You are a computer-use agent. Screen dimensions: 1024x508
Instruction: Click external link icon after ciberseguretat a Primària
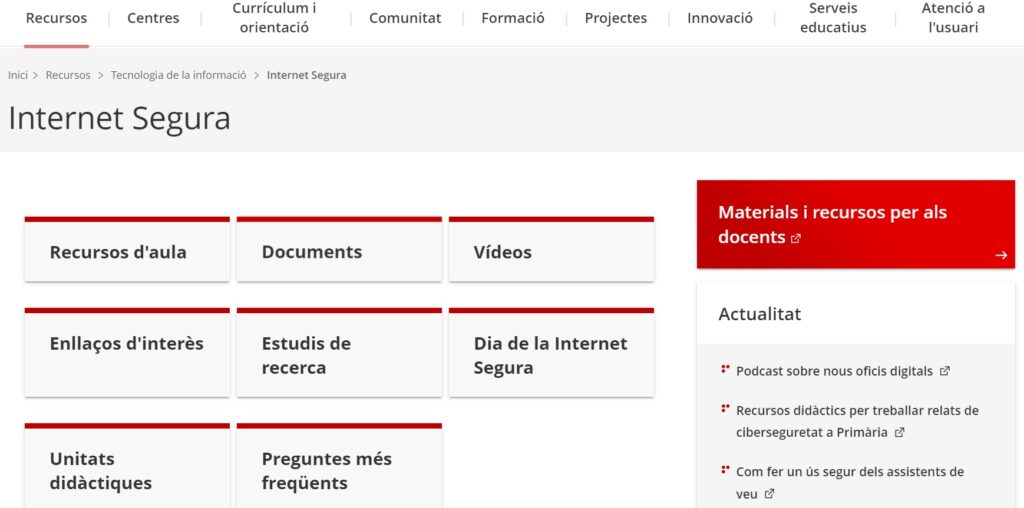click(x=899, y=433)
